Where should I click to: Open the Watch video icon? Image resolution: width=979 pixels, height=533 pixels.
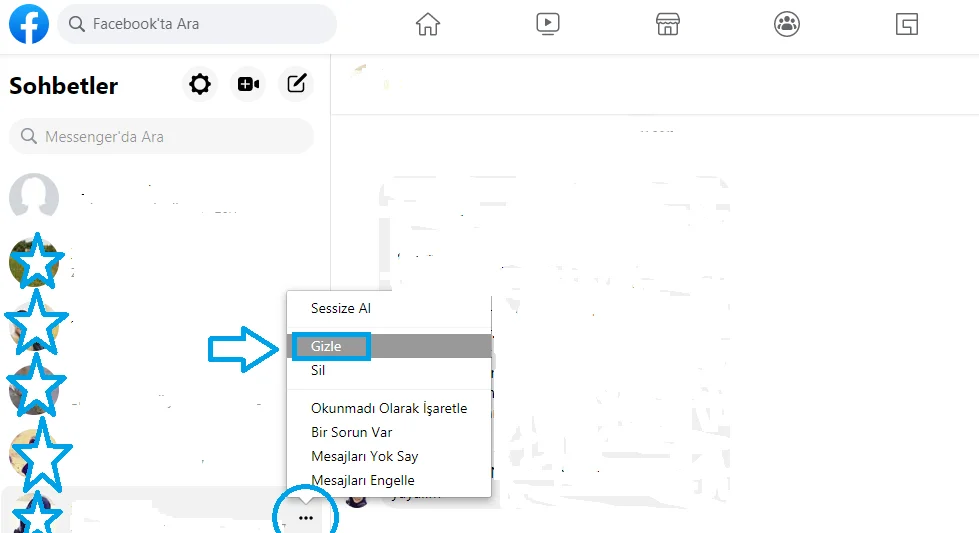(548, 24)
